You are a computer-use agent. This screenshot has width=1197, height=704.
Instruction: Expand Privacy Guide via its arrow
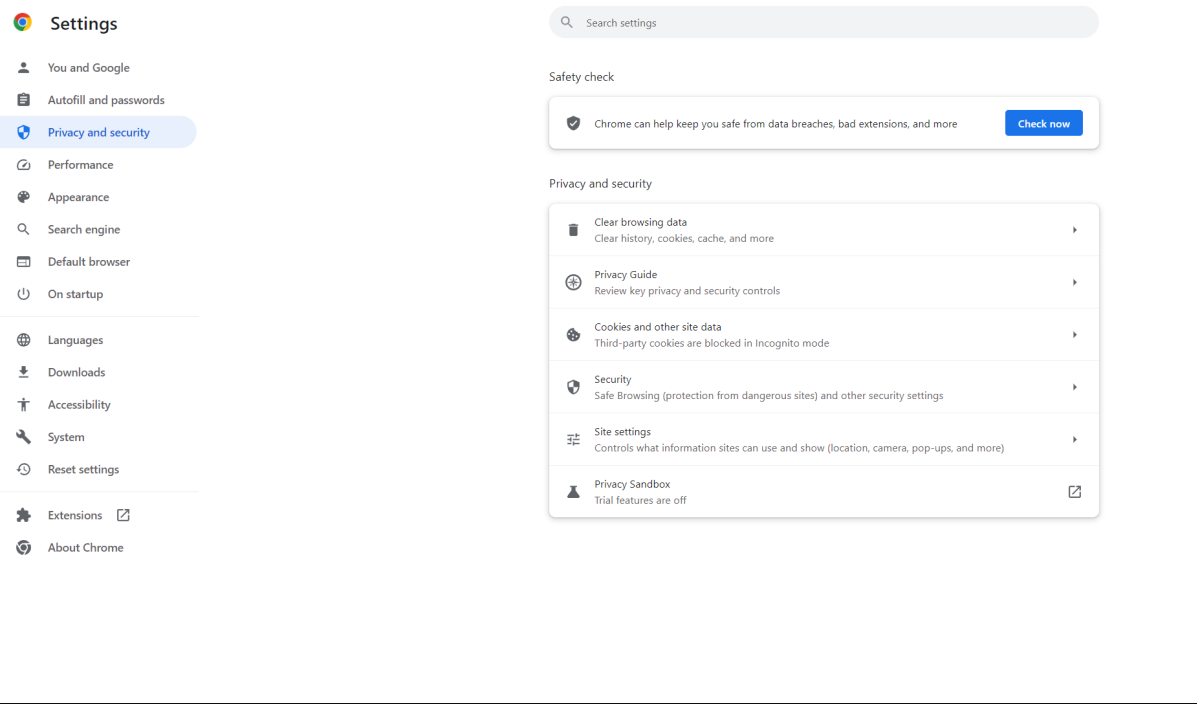tap(1074, 283)
